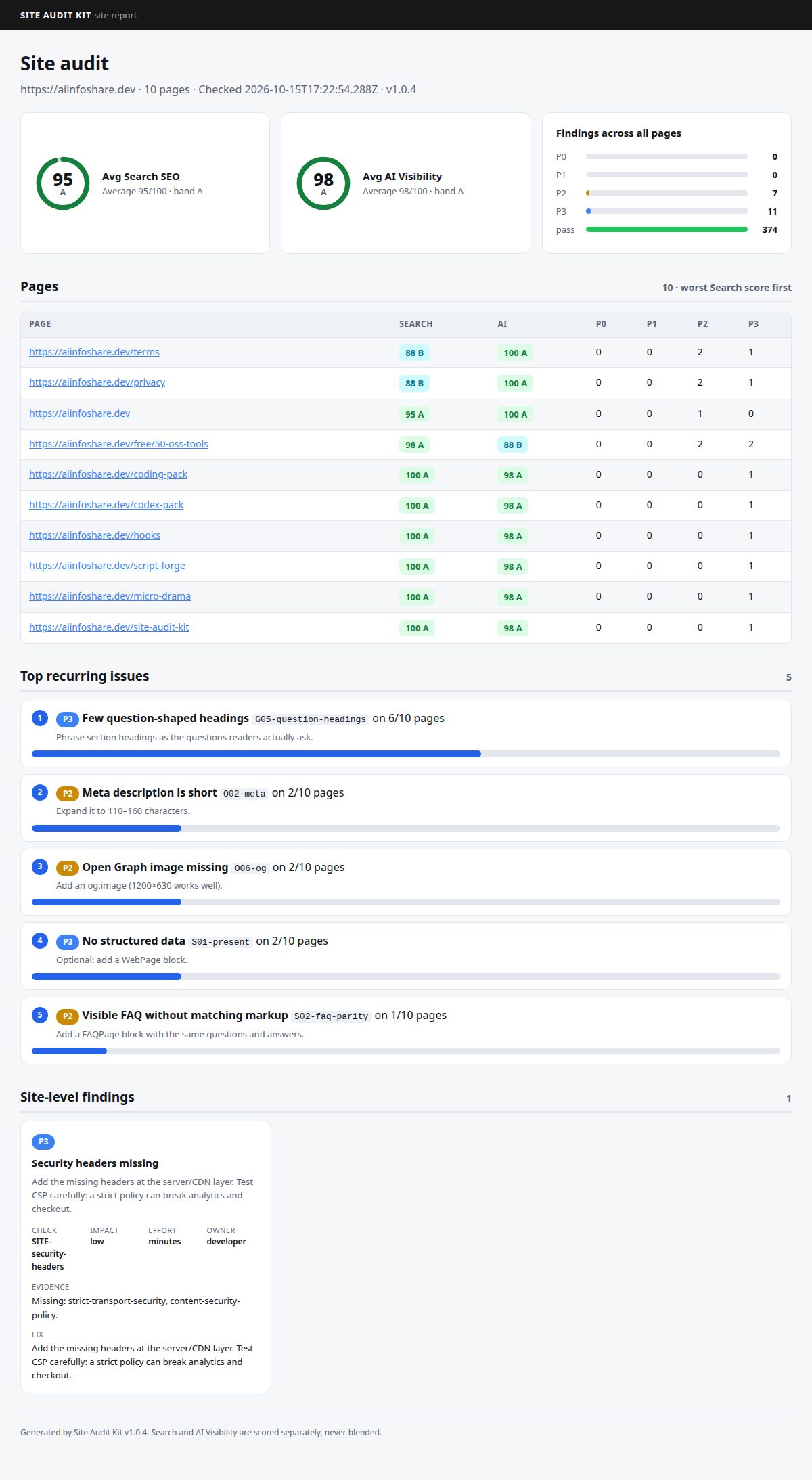The width and height of the screenshot is (812, 1480).
Task: Open the site-audit-kit page link
Action: pyautogui.click(x=109, y=627)
